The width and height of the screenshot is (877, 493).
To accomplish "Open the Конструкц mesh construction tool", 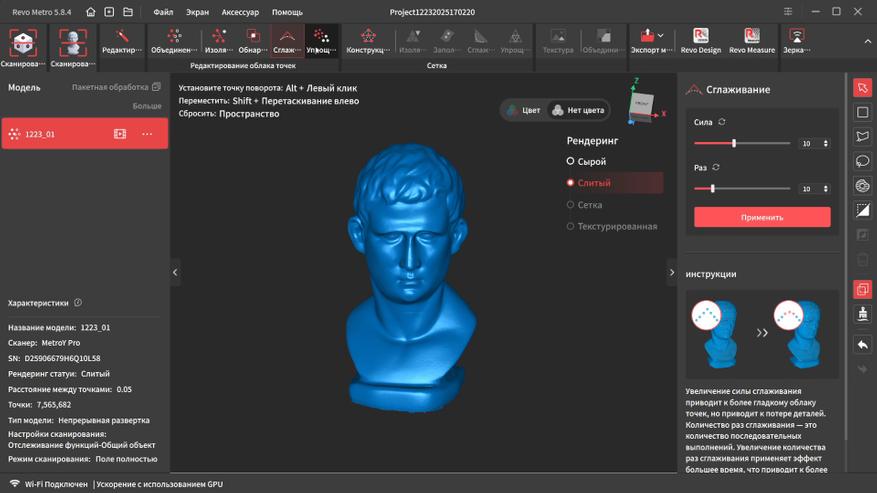I will (368, 41).
